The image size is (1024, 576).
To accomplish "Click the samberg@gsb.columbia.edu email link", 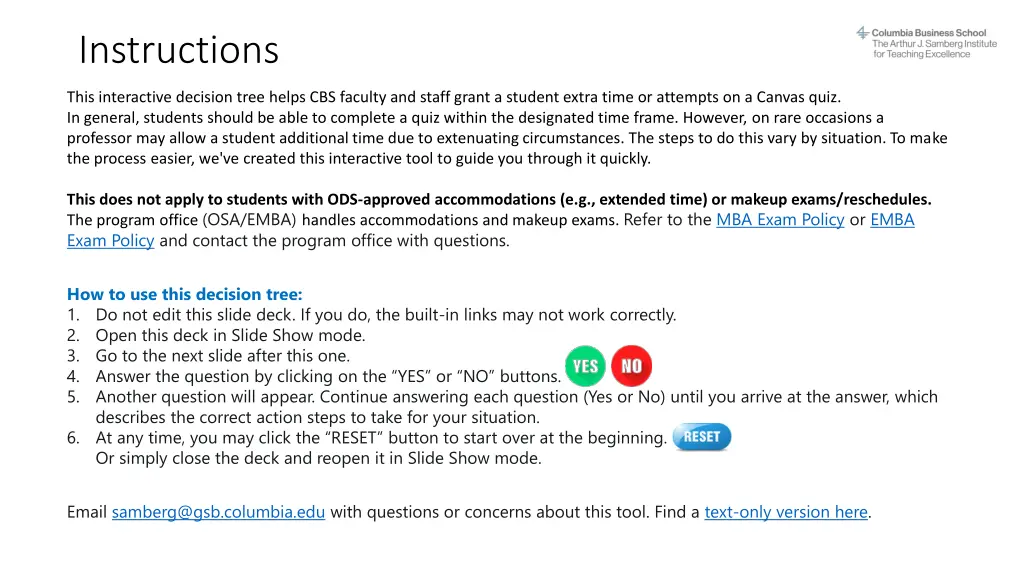I will pos(218,512).
